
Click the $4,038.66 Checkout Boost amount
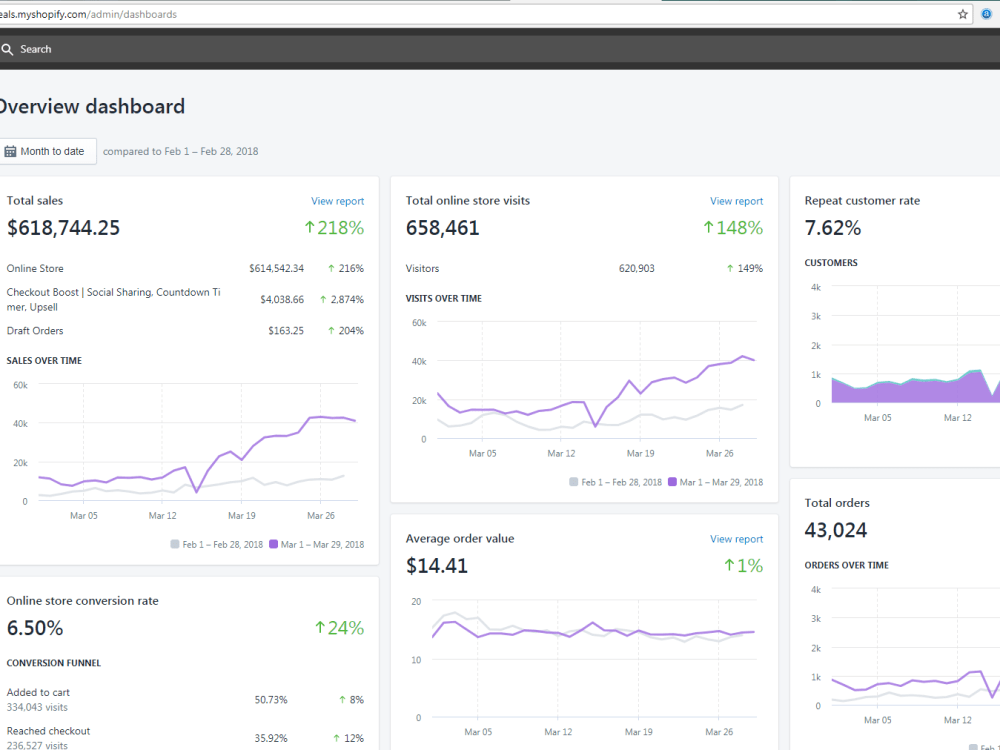coord(282,300)
